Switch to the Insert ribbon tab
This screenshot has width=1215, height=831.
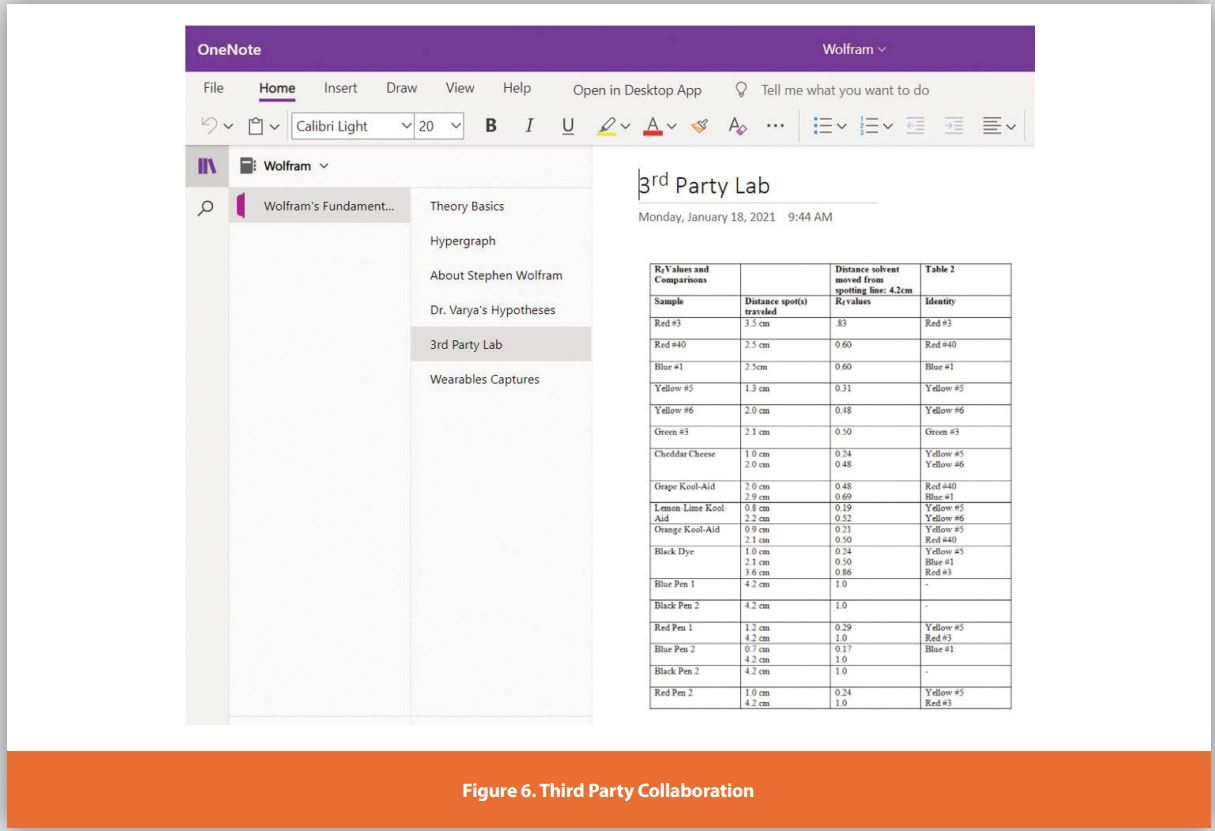[x=339, y=88]
